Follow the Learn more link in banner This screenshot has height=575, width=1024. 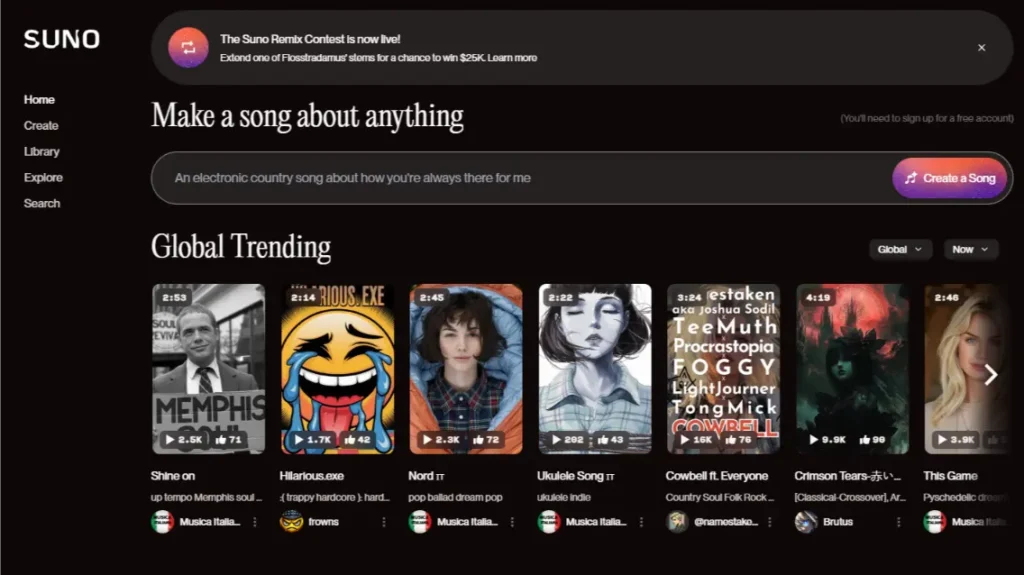click(x=512, y=58)
